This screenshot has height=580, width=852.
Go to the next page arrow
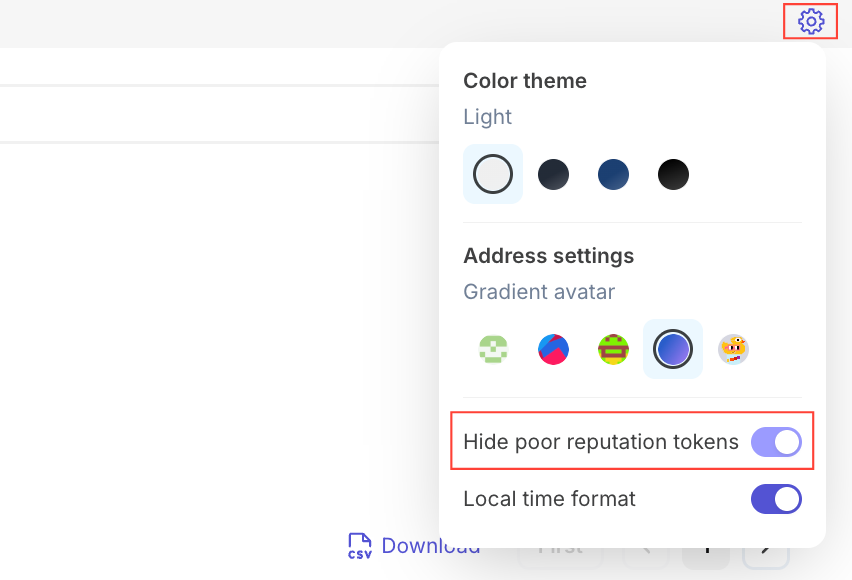[x=767, y=548]
